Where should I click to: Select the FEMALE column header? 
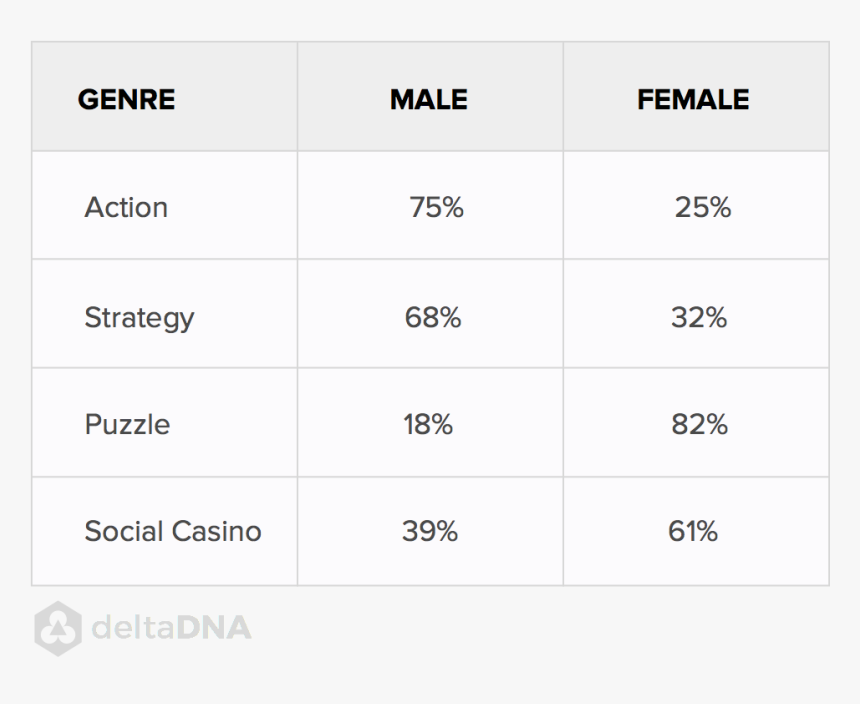[x=693, y=100]
